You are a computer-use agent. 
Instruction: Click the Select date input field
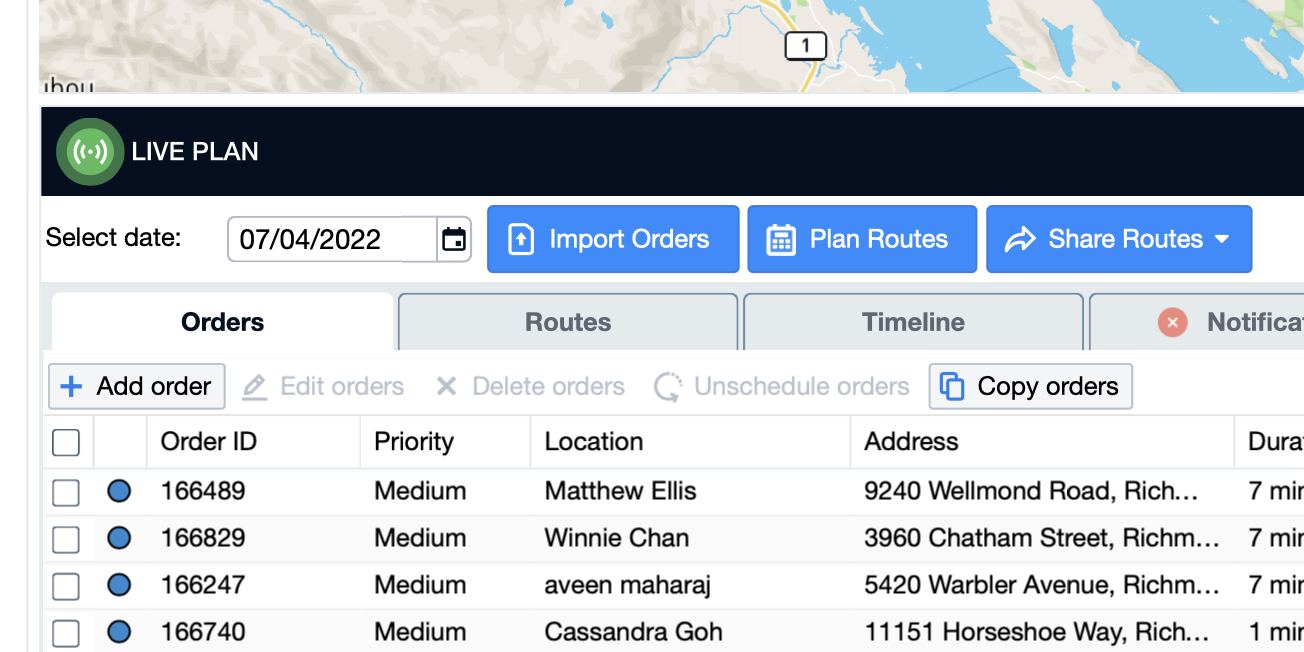(330, 240)
